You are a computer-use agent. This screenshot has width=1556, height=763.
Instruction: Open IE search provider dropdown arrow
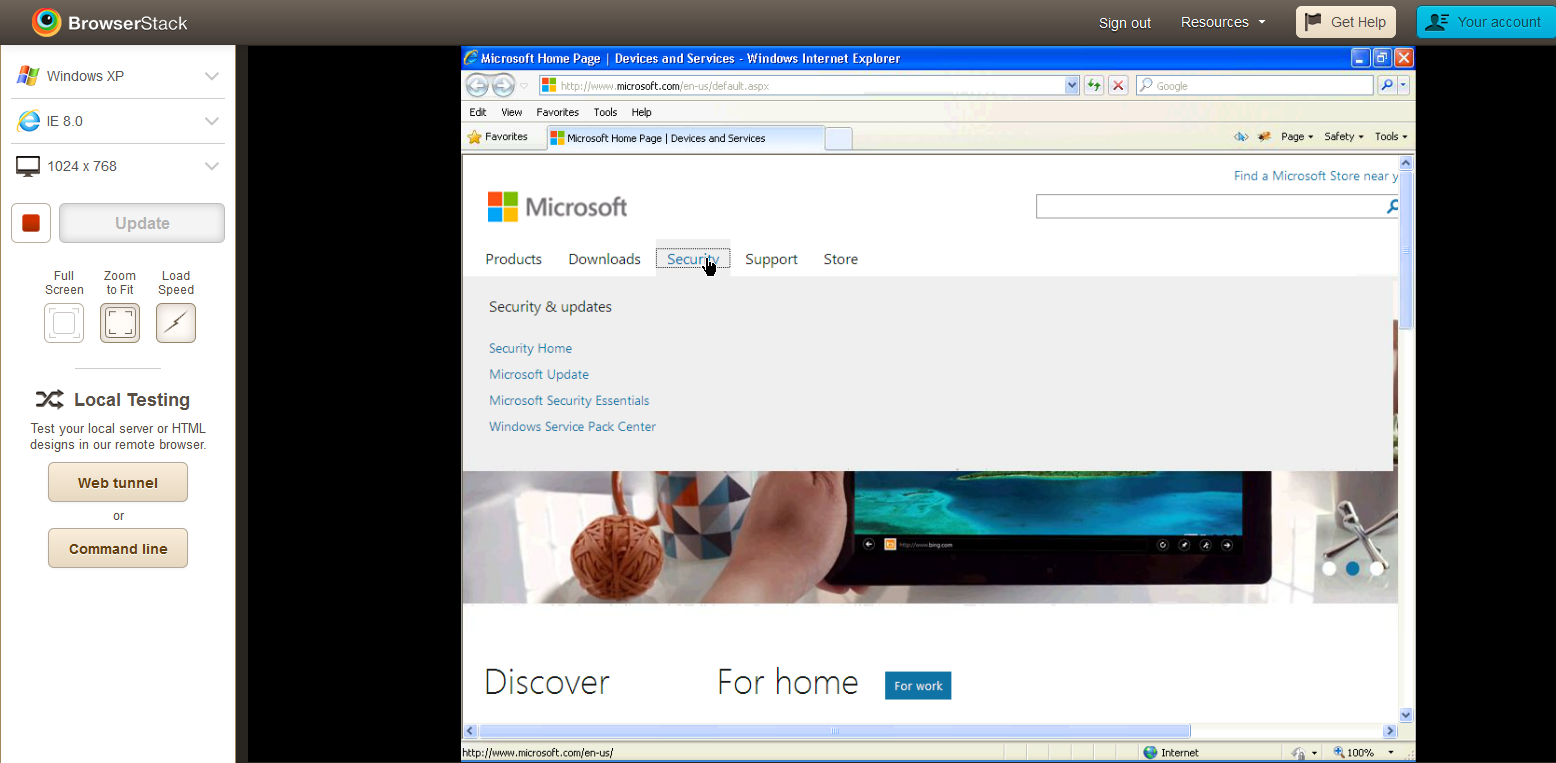(1404, 86)
